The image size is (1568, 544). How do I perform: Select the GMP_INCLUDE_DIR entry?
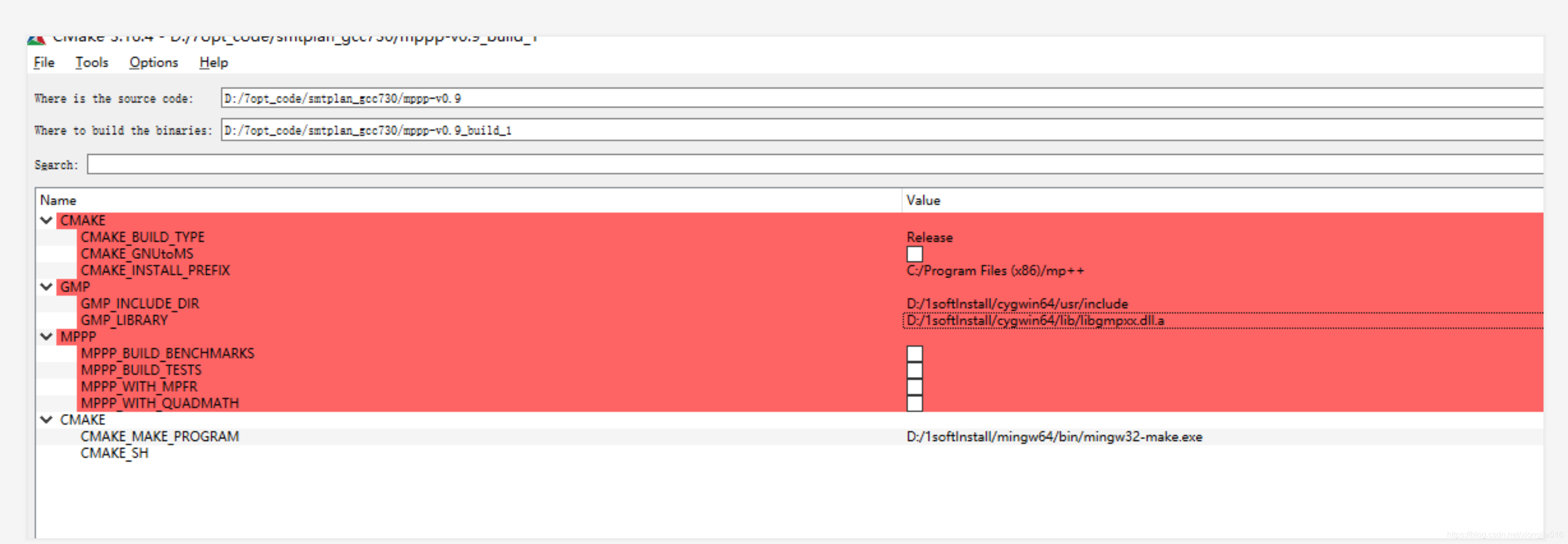click(140, 303)
